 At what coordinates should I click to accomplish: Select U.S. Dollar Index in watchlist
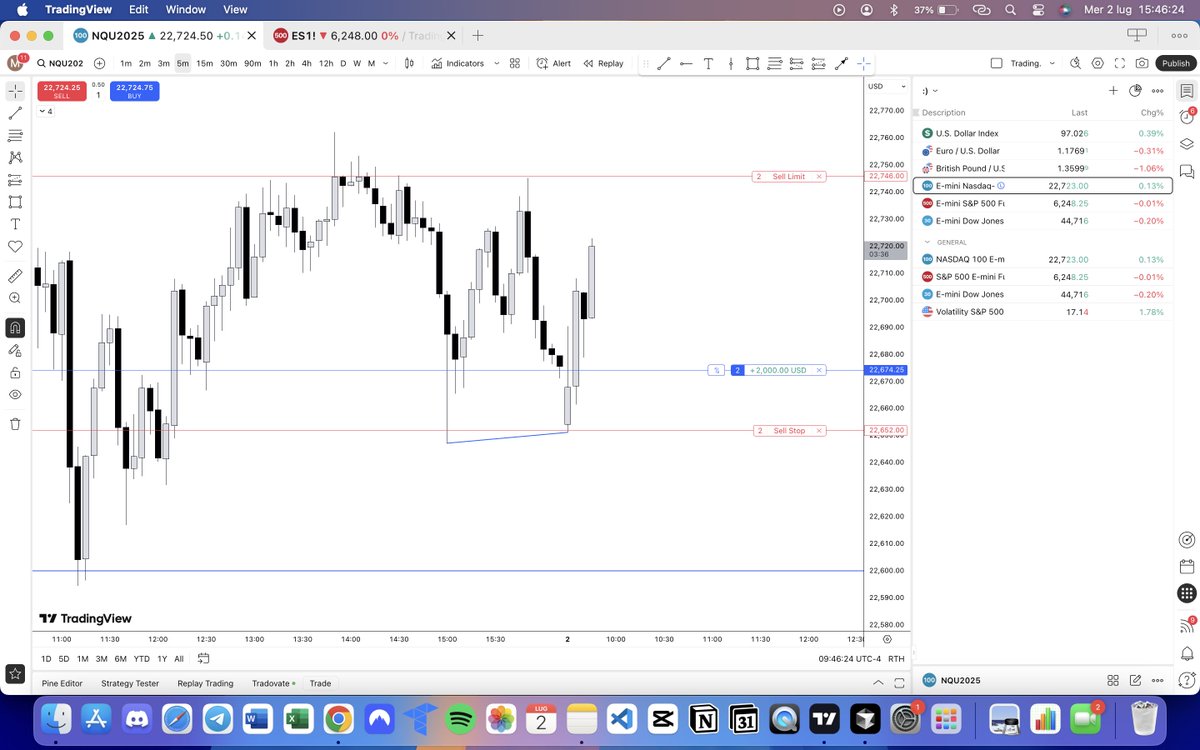click(x=1043, y=133)
